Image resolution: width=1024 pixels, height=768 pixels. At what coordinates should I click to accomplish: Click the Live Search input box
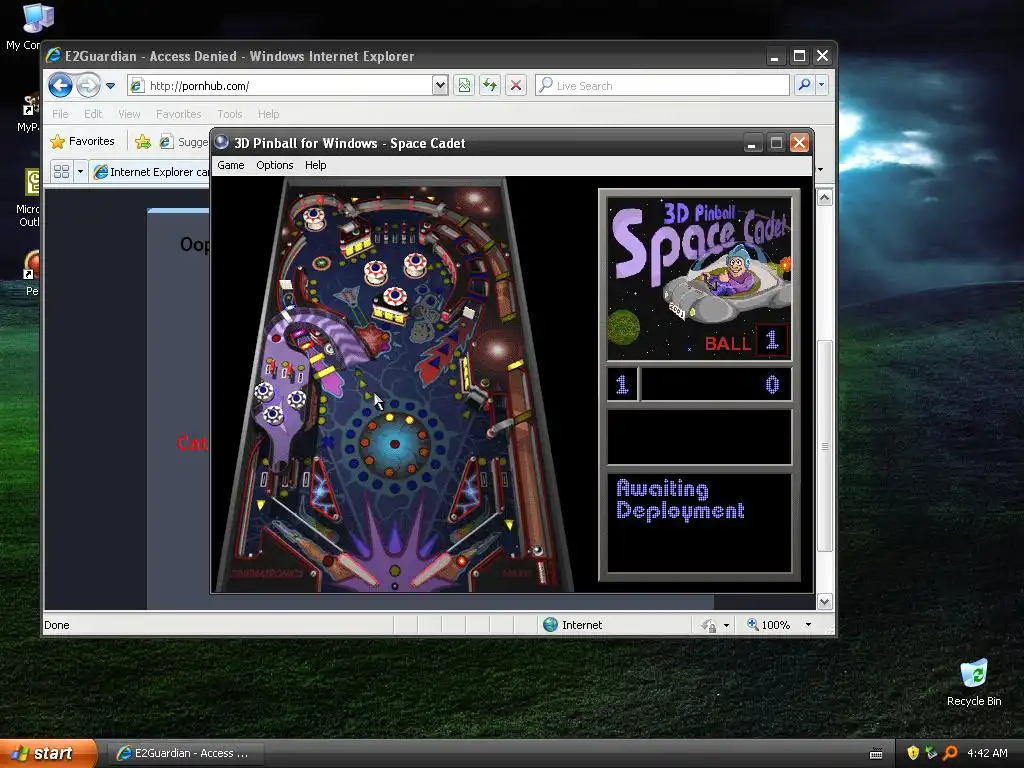click(662, 86)
